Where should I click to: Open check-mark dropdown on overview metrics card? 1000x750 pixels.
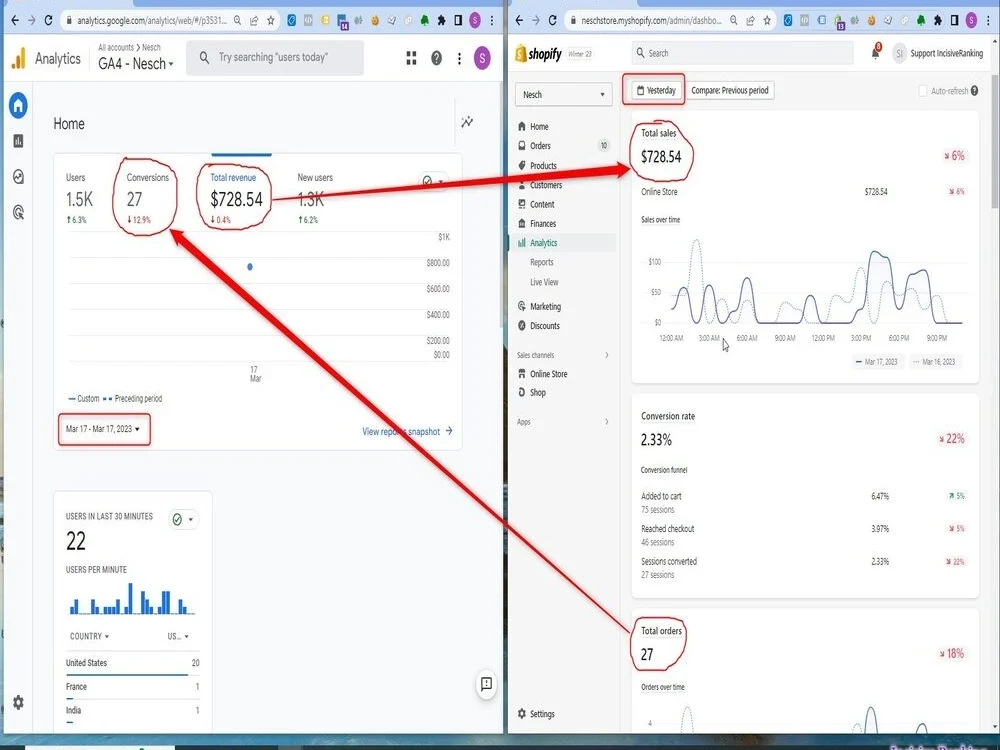[433, 181]
